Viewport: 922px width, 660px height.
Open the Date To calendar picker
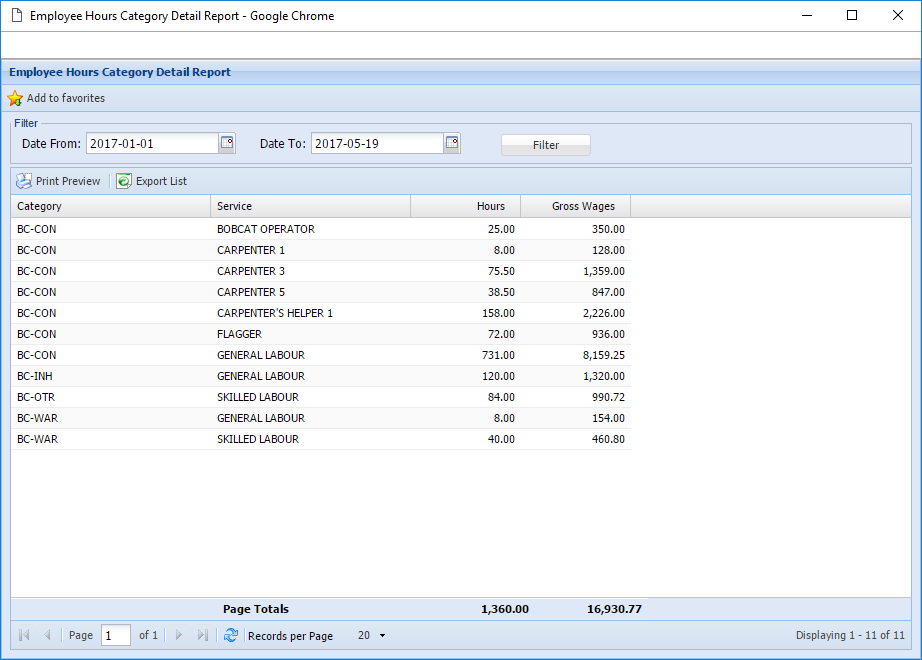tap(451, 143)
